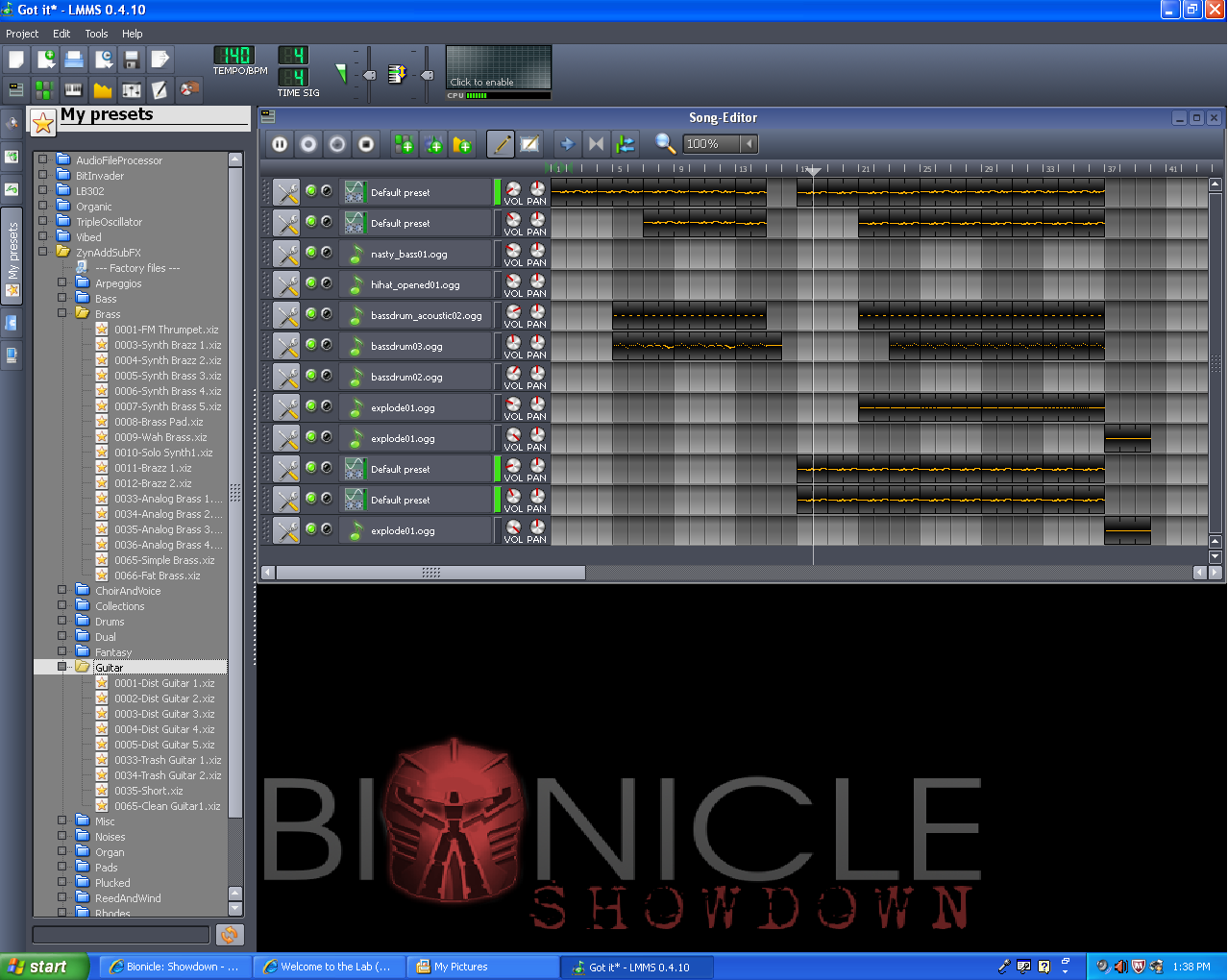Adjust the master volume slider

[x=368, y=75]
